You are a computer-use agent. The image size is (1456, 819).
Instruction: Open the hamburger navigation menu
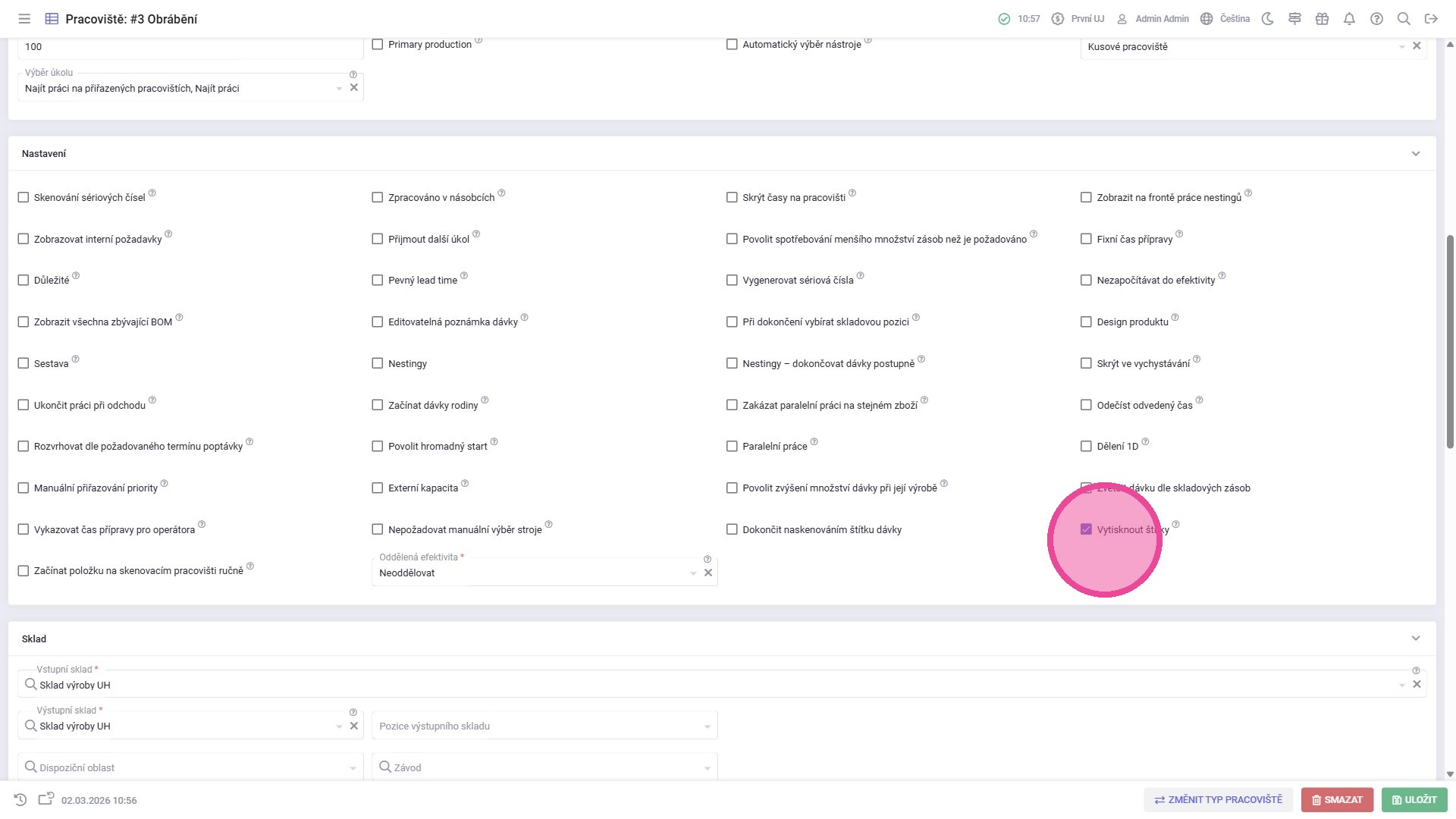24,19
